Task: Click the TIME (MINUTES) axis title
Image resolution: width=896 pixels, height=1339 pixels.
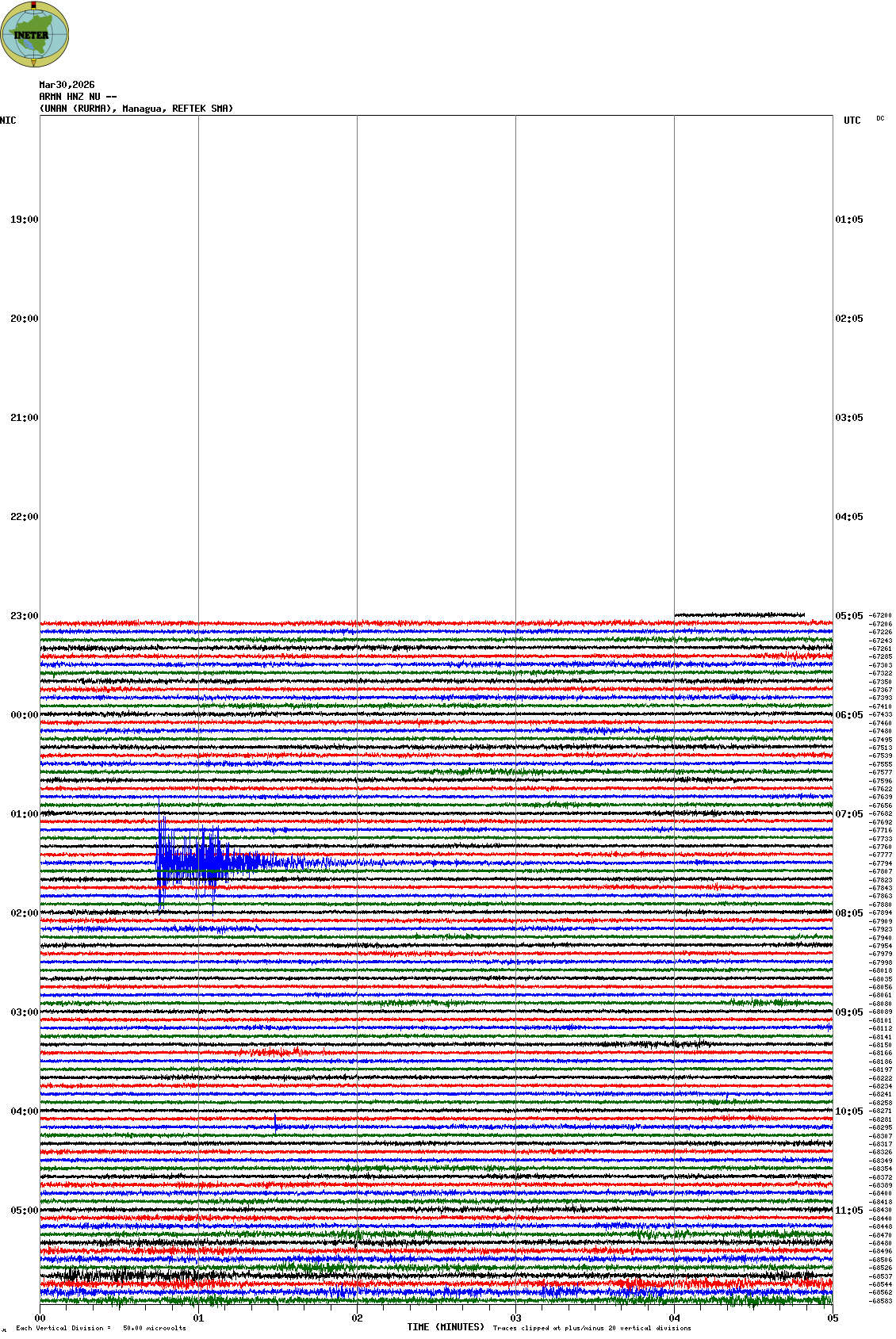Action: click(x=446, y=1327)
